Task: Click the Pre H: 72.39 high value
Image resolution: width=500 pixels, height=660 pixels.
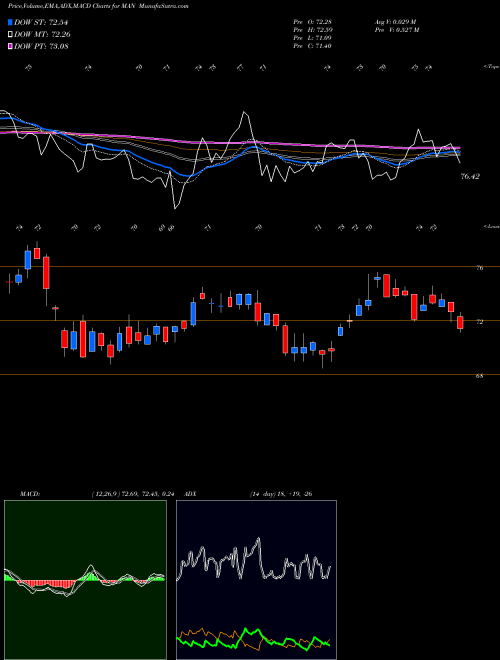Action: [x=312, y=30]
